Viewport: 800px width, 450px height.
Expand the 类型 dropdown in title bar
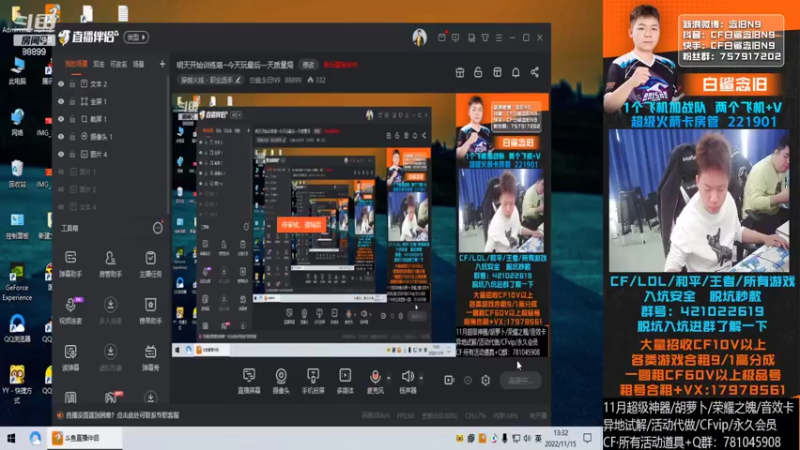point(136,37)
